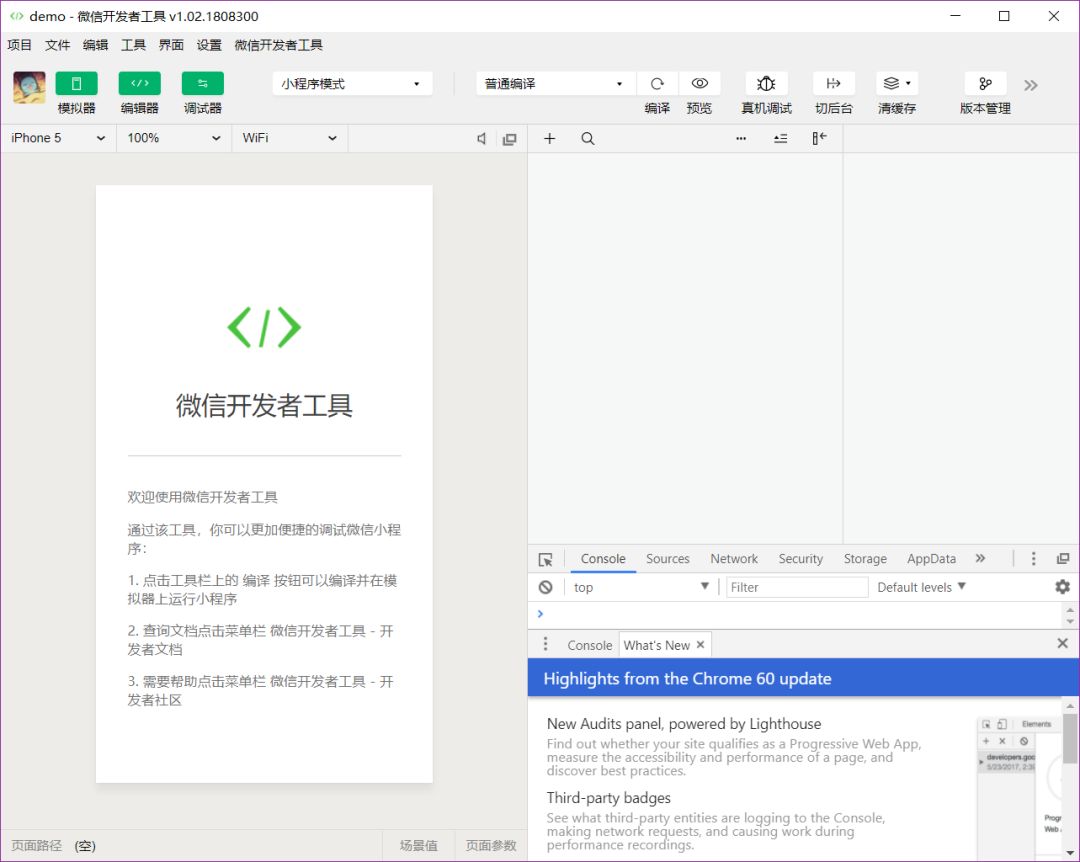Click the 页面参数 page parameters button
The width and height of the screenshot is (1080, 862).
click(490, 845)
